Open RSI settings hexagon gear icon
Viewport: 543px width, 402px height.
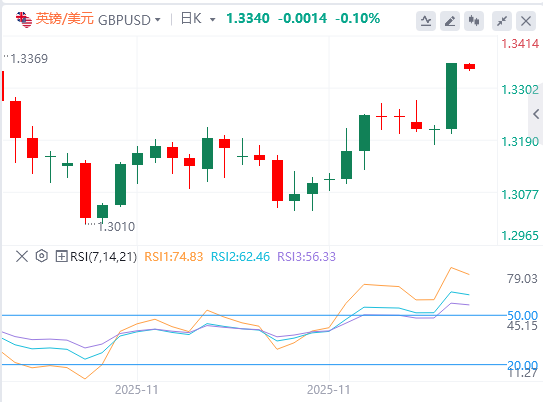point(42,256)
